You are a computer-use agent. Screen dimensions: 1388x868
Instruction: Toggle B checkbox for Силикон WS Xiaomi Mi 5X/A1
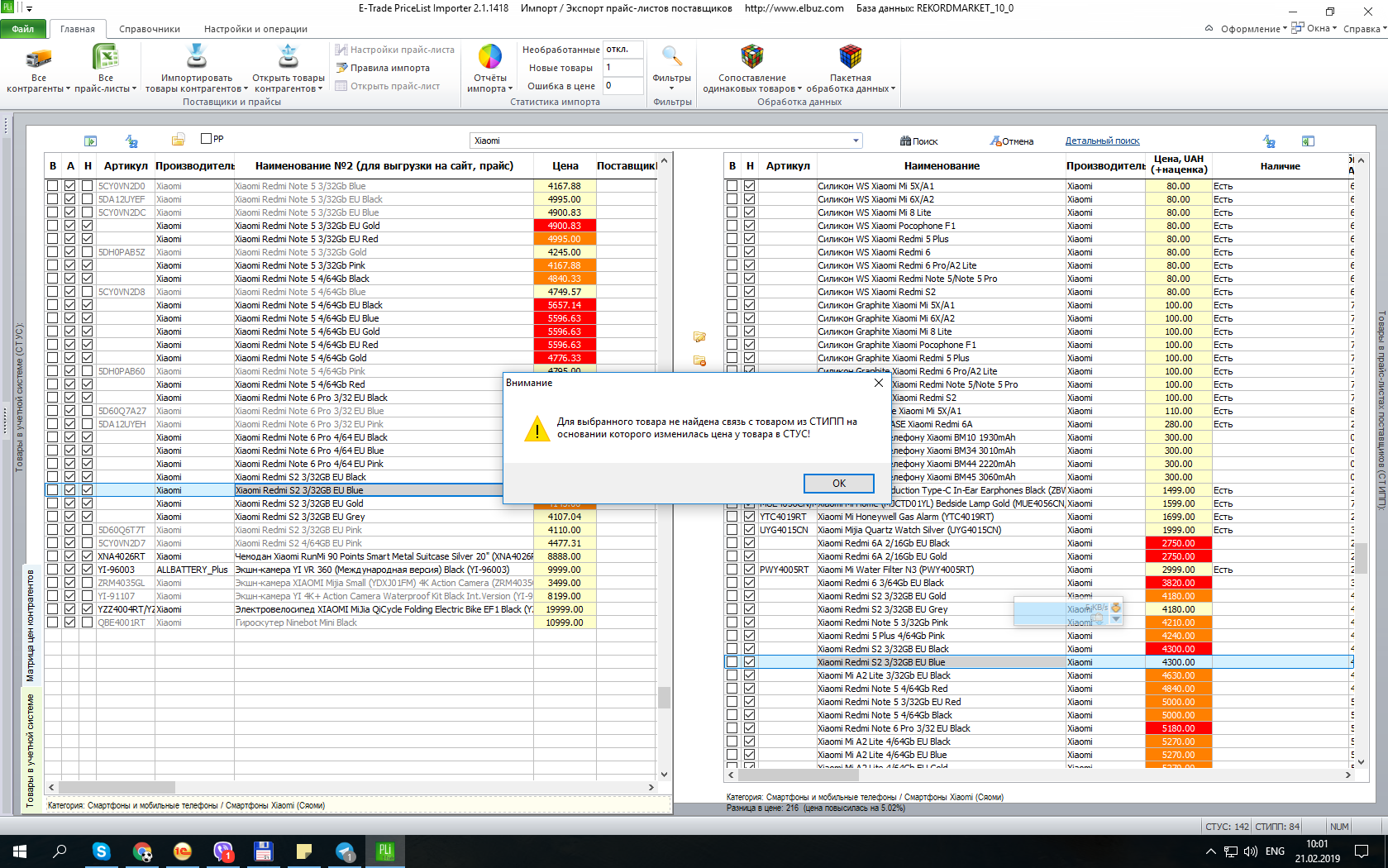[732, 186]
